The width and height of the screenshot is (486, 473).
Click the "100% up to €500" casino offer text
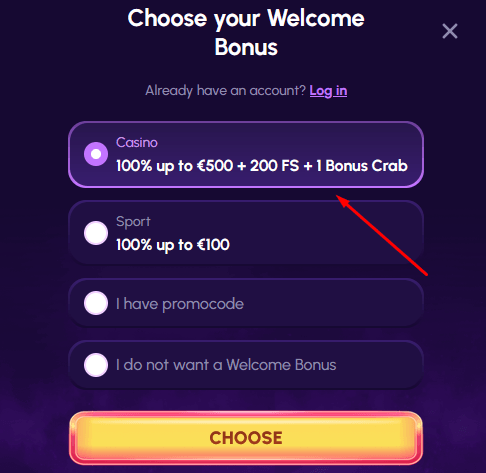tap(174, 166)
